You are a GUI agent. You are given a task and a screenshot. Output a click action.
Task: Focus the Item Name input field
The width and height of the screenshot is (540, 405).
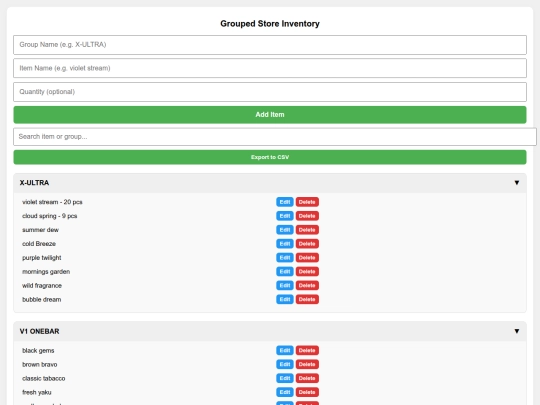[x=270, y=68]
